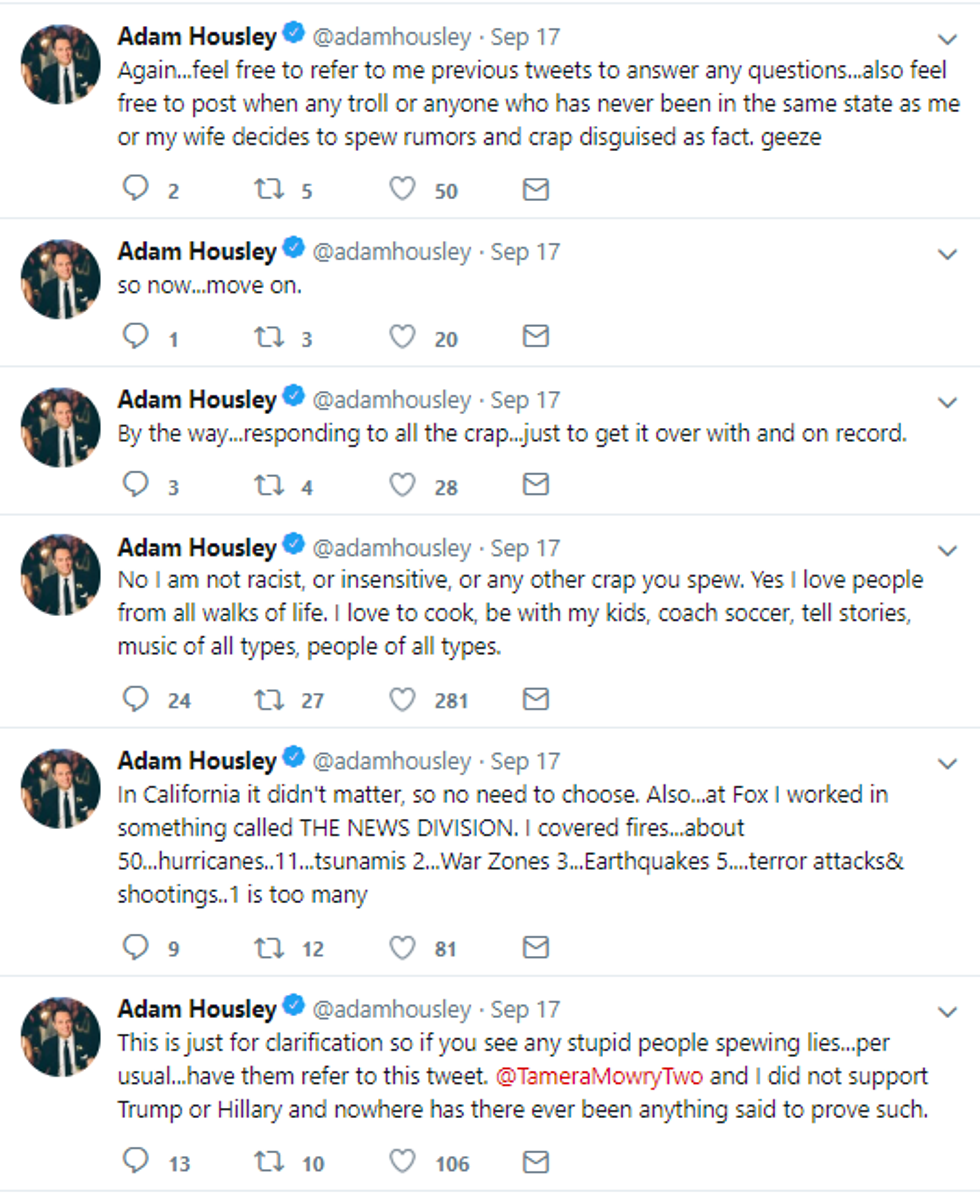Open the Sep 17 timestamp of the California tweet
Screen dimensions: 980x1197
(525, 762)
